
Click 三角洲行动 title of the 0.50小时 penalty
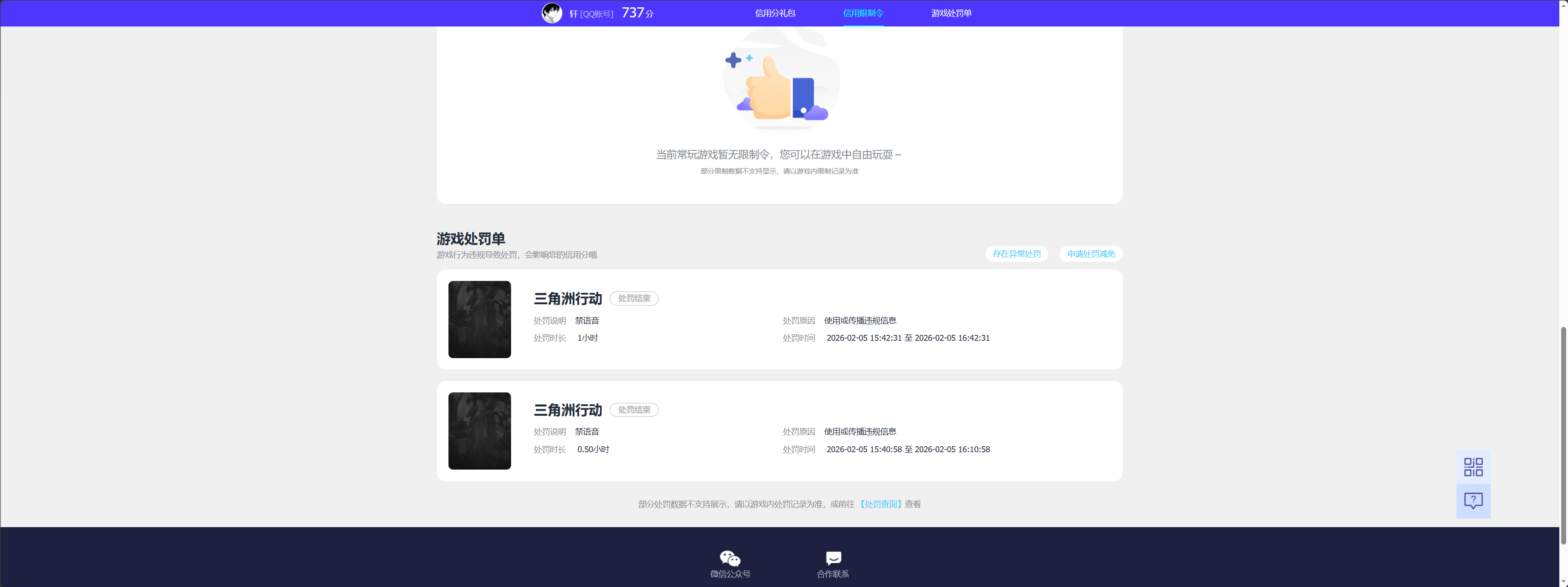pyautogui.click(x=567, y=410)
